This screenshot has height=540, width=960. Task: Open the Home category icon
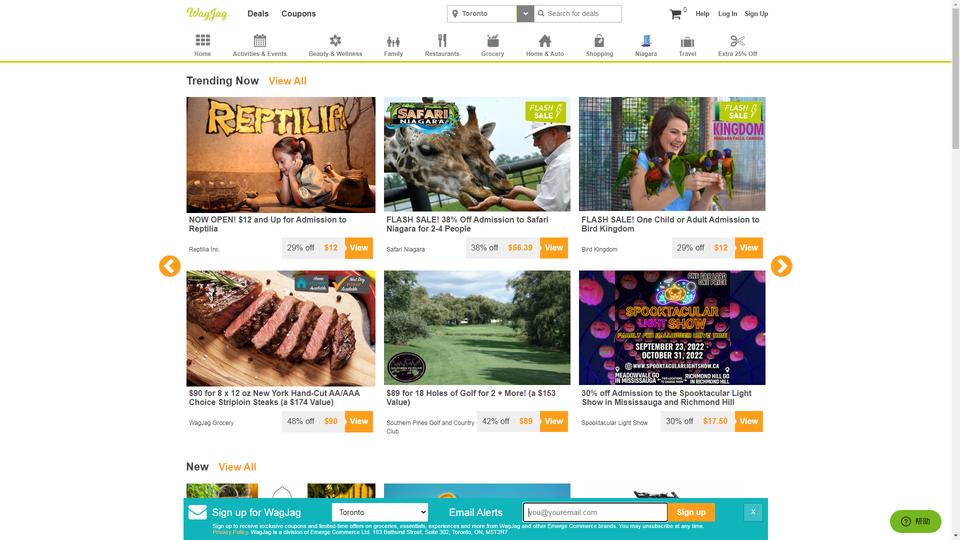203,40
